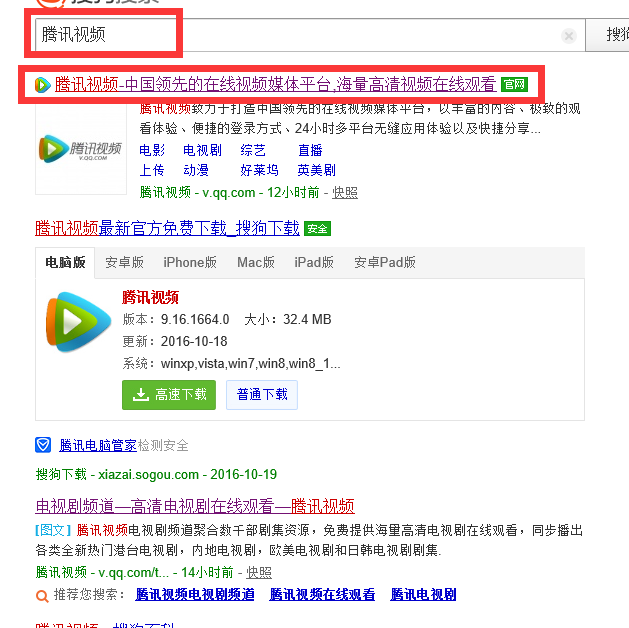Click the green 腾讯视频 - v.qq.com - 12小时前 line
629x628 pixels.
point(229,193)
